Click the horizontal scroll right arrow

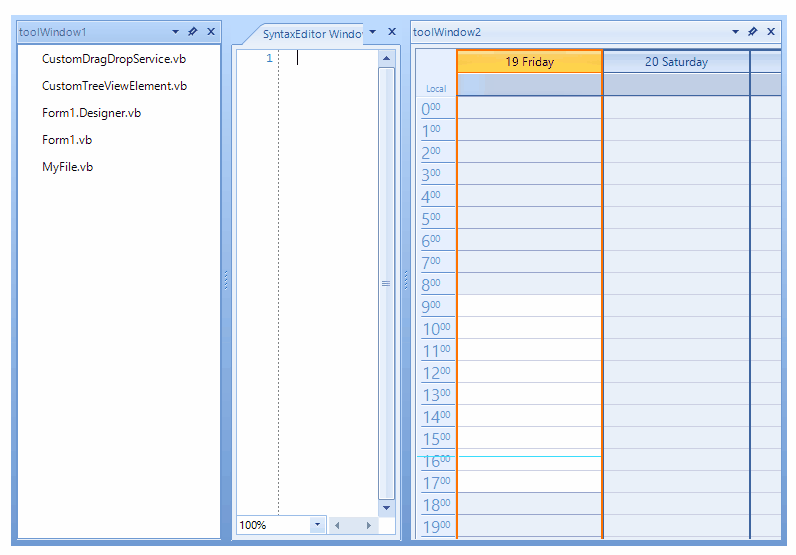pyautogui.click(x=369, y=525)
